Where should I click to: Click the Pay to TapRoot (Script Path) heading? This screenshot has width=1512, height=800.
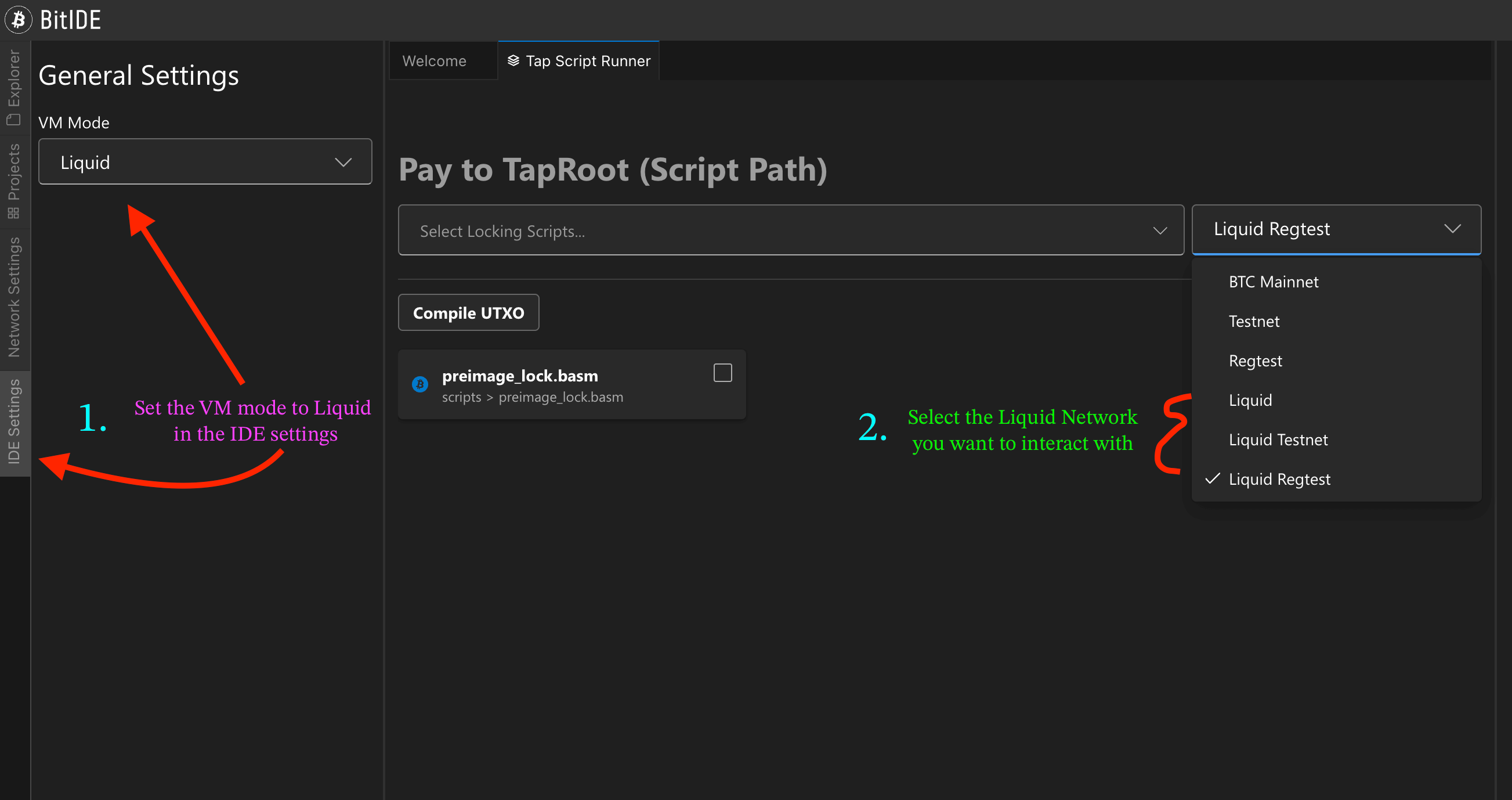tap(613, 170)
